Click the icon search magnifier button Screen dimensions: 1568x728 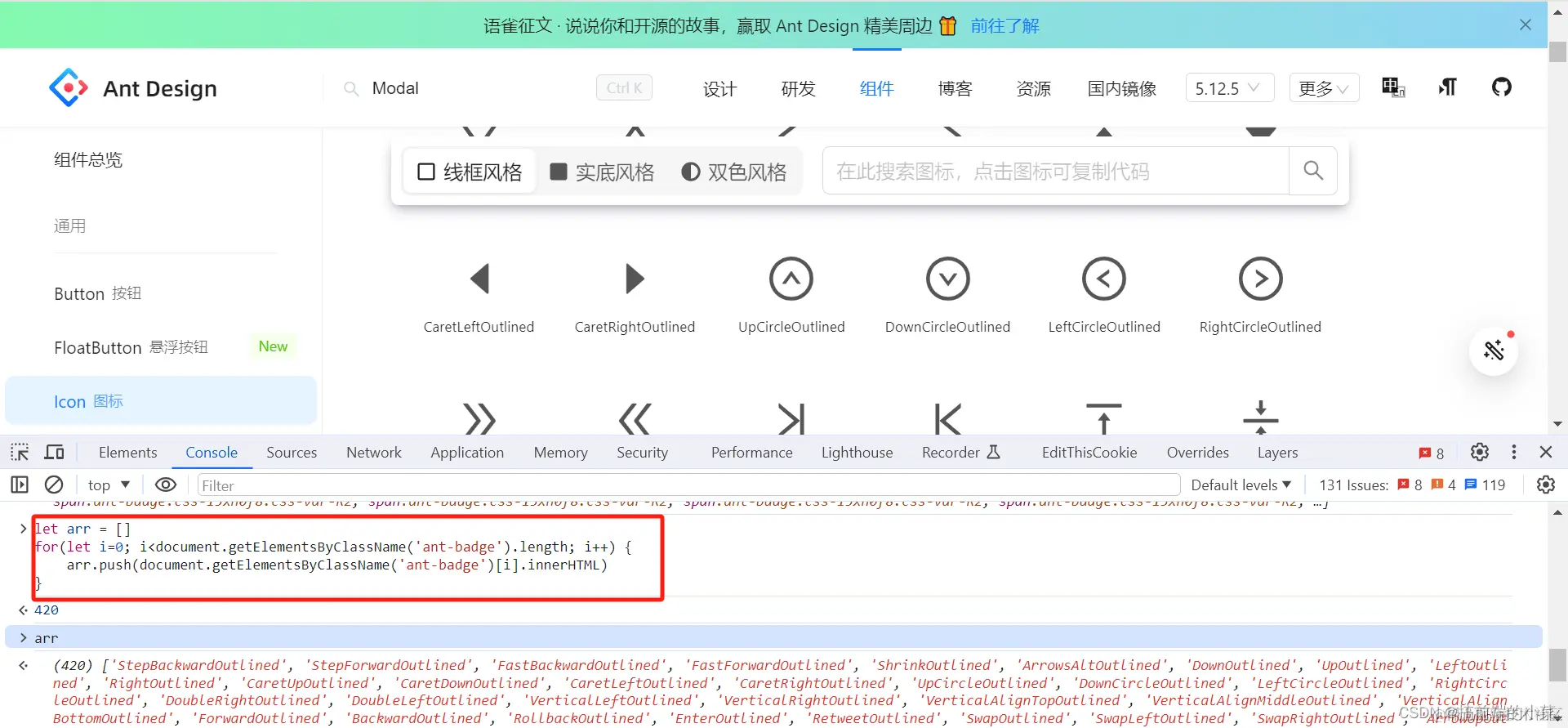pyautogui.click(x=1313, y=171)
